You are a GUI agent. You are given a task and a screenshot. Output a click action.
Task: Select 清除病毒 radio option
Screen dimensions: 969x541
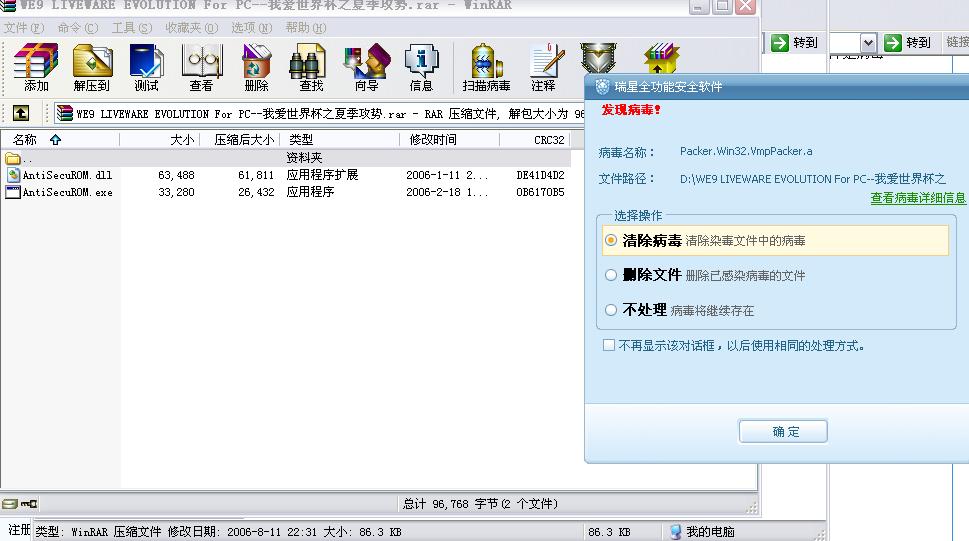[x=611, y=240]
